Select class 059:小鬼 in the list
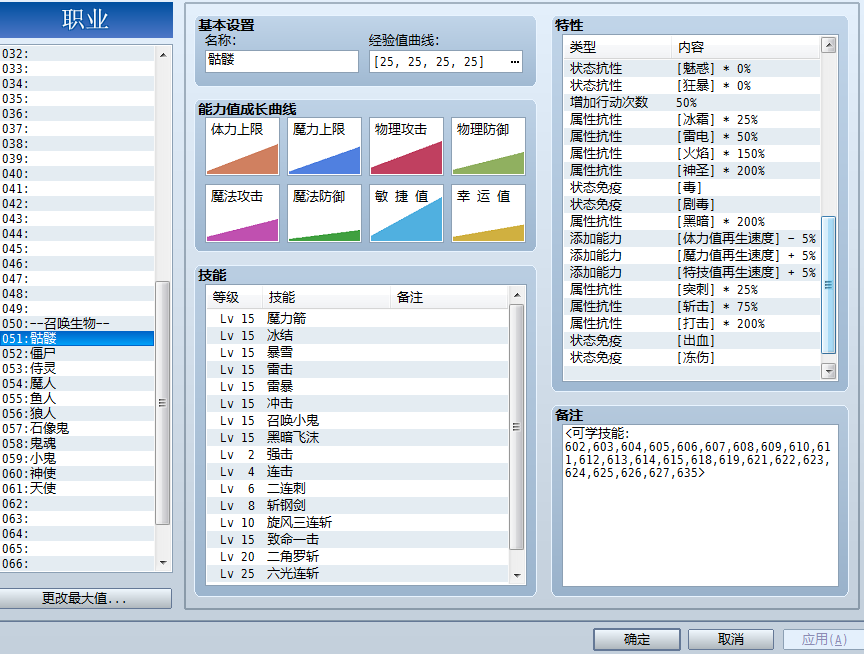 pyautogui.click(x=77, y=458)
